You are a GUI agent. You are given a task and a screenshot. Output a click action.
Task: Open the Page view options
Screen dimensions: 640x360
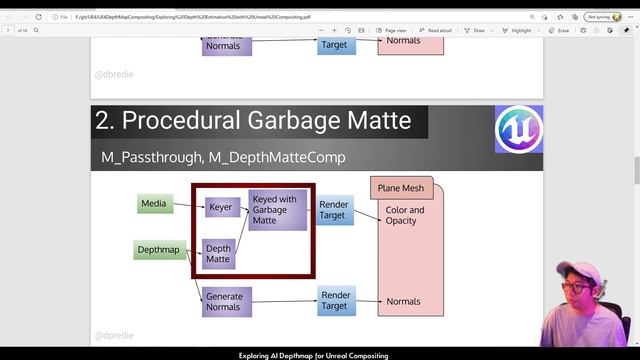coord(391,30)
